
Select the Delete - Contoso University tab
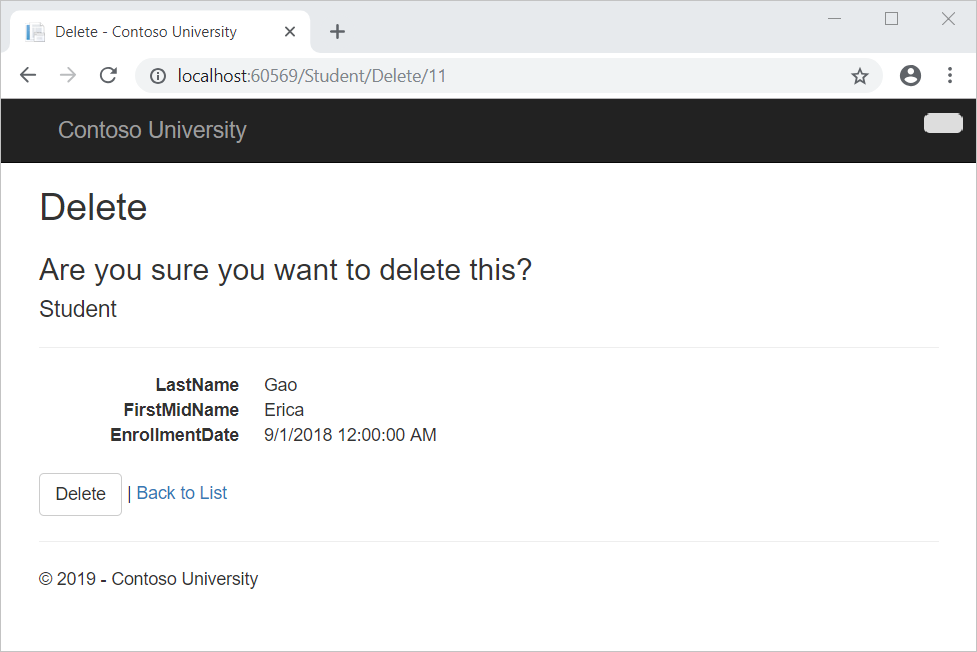tap(150, 31)
